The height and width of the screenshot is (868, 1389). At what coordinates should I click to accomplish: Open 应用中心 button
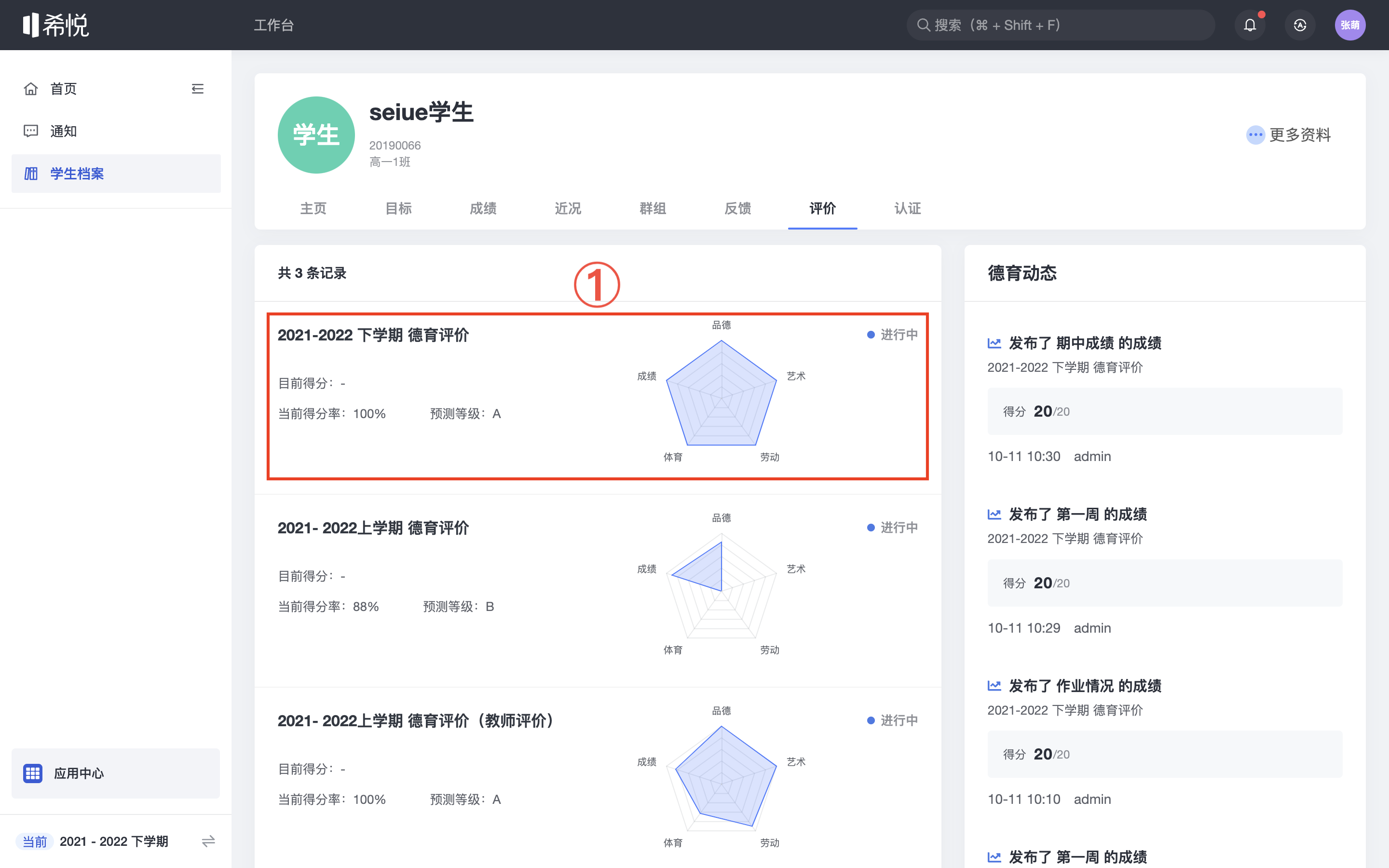(116, 773)
